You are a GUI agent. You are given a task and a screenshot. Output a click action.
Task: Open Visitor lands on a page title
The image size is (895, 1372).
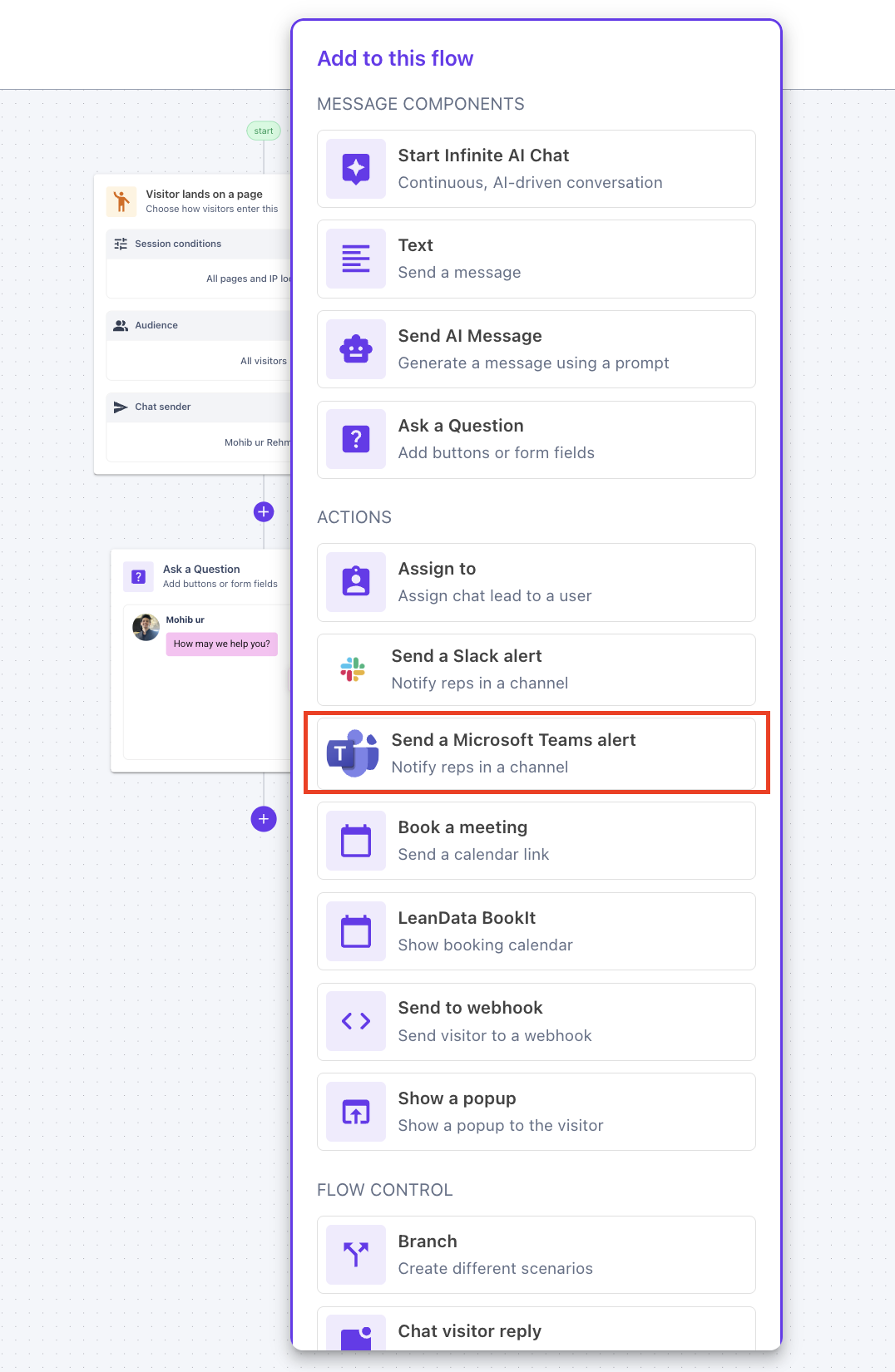[x=205, y=194]
